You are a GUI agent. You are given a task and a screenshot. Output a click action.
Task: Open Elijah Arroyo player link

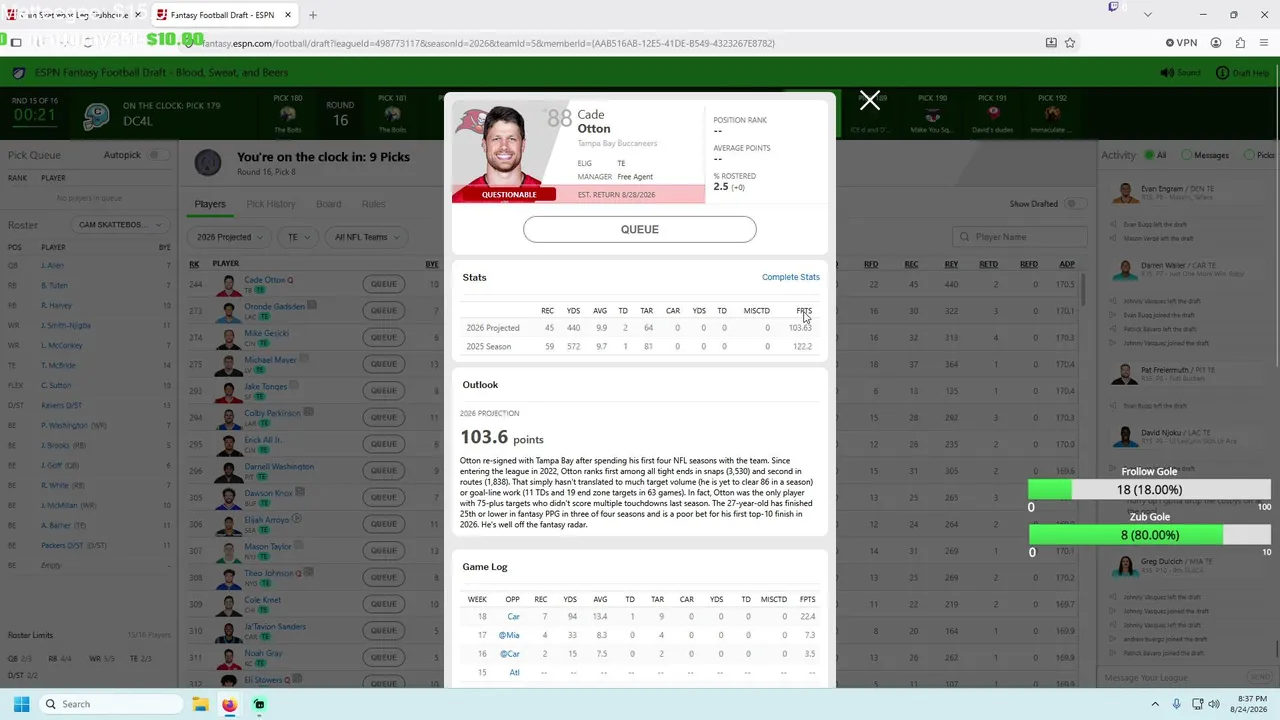(266, 520)
